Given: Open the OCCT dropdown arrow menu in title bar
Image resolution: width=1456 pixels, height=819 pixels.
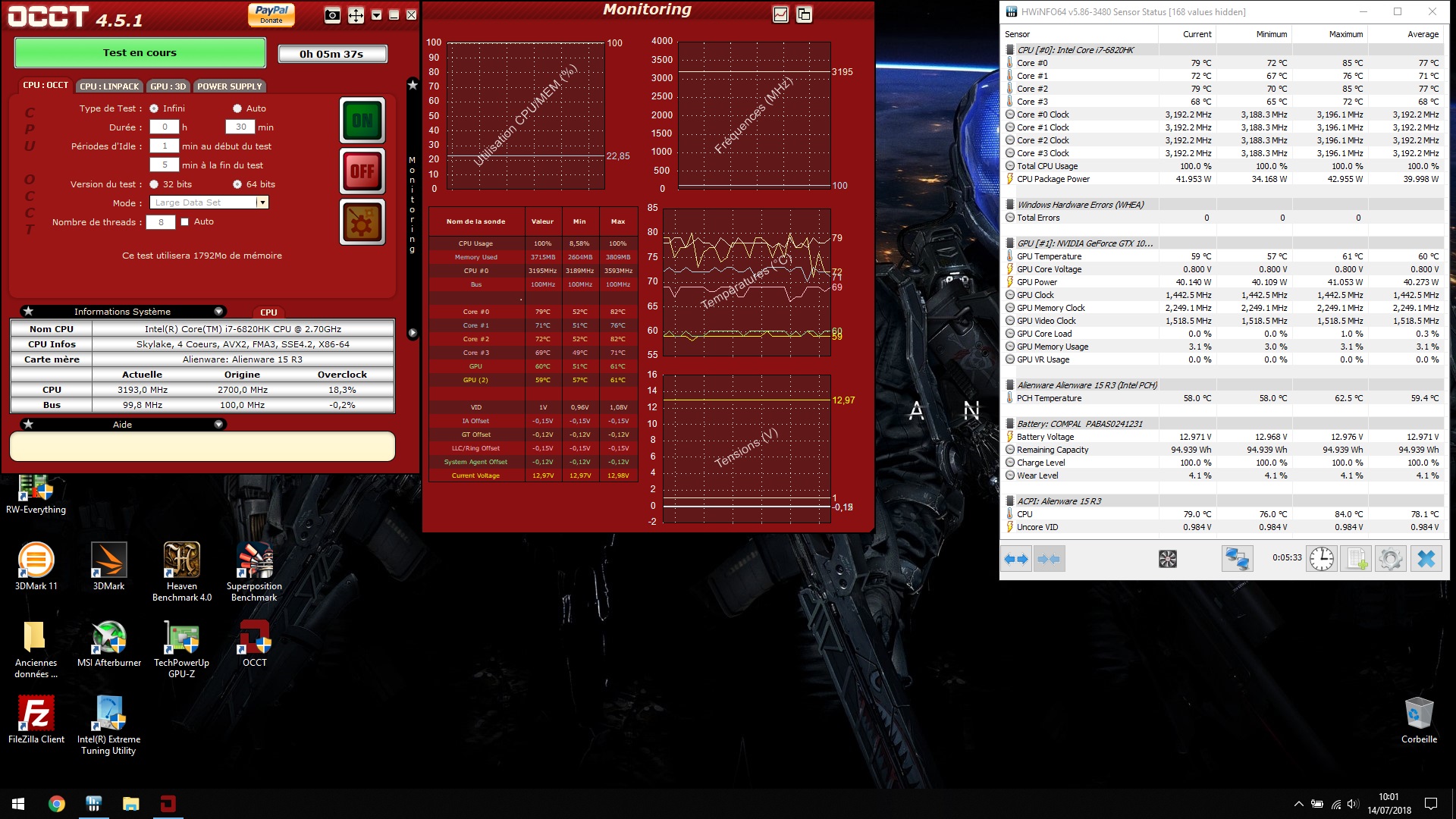Looking at the screenshot, I should 376,15.
